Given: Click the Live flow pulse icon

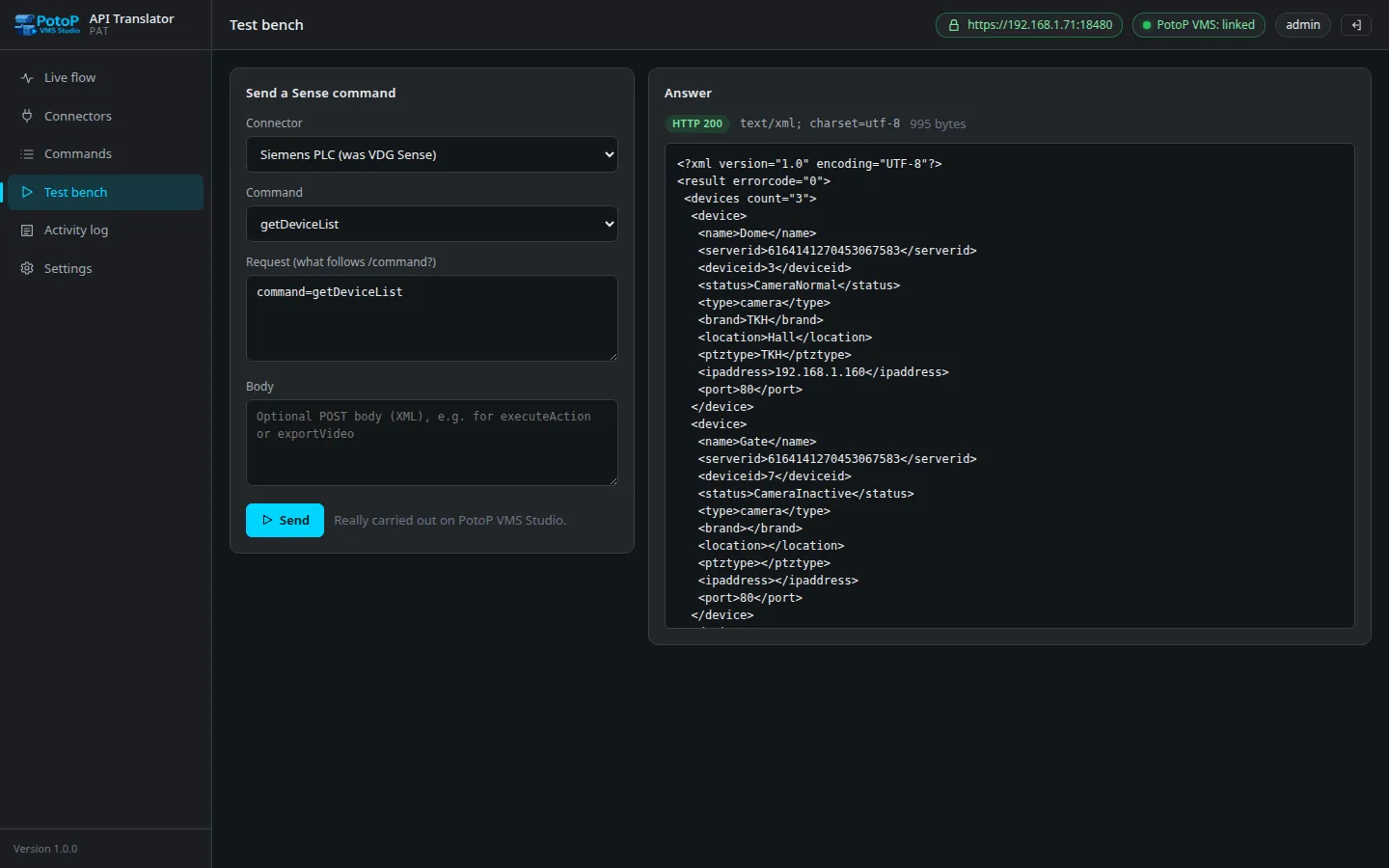Looking at the screenshot, I should pos(27,78).
